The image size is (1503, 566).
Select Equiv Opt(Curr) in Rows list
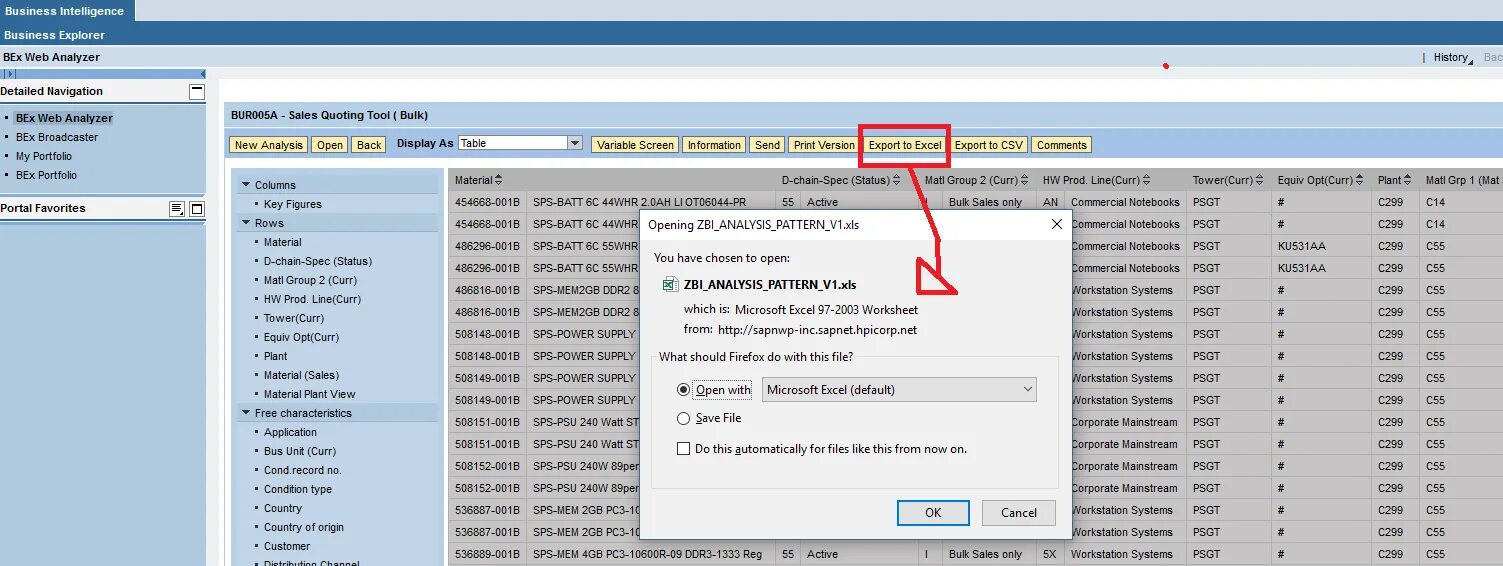click(301, 337)
